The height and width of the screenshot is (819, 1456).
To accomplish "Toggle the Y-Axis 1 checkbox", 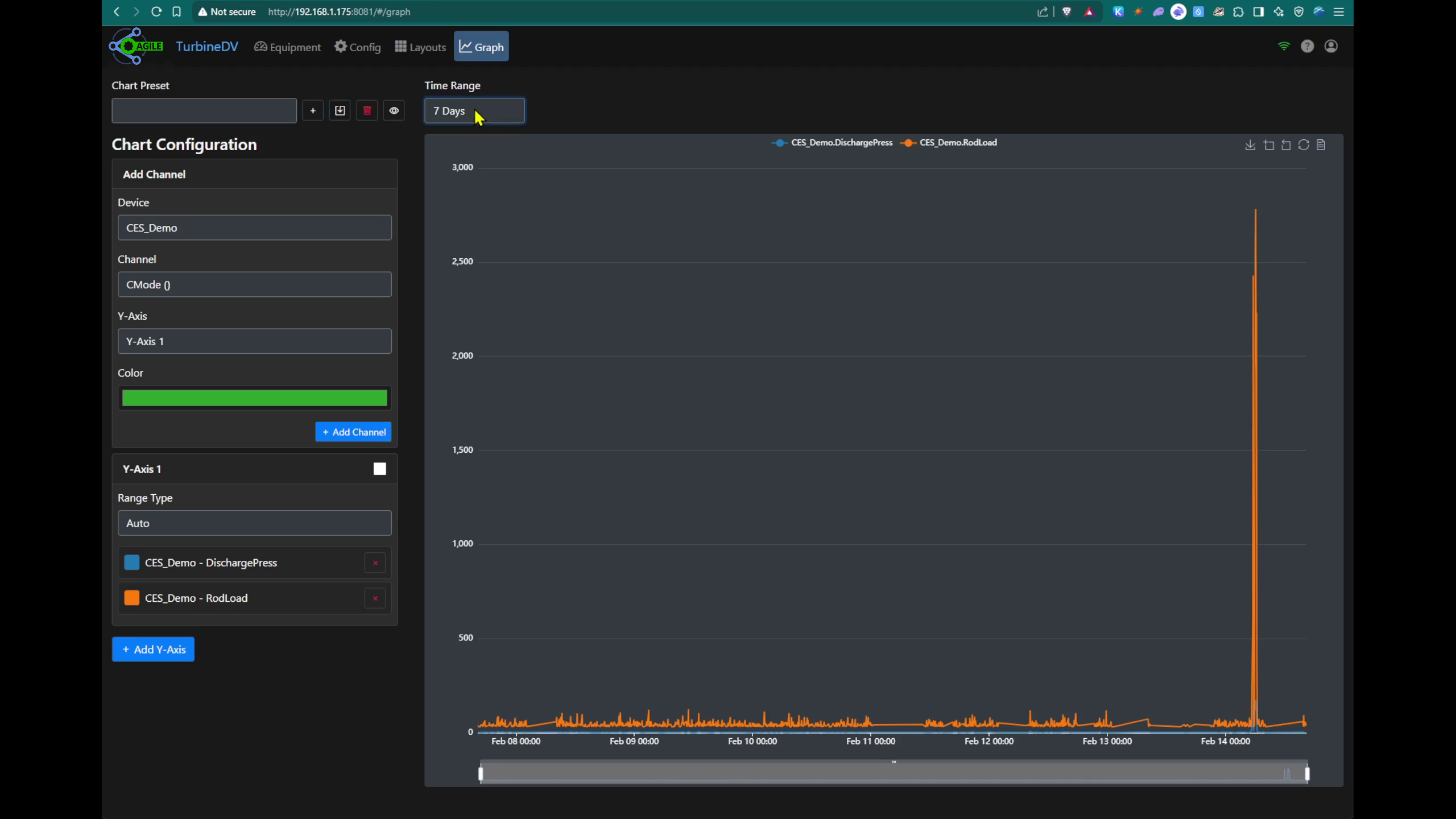I will (379, 469).
